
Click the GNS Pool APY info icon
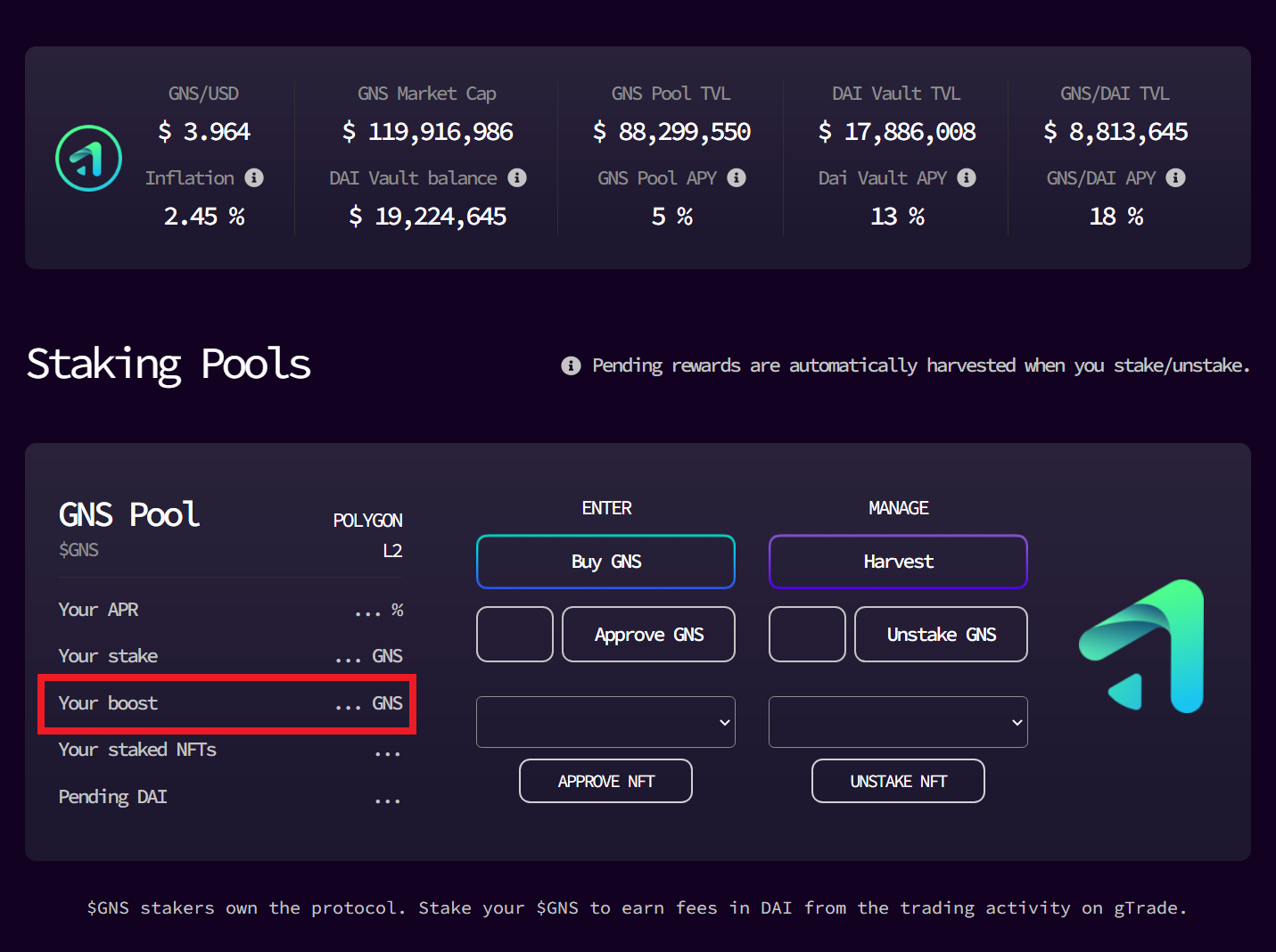coord(737,178)
